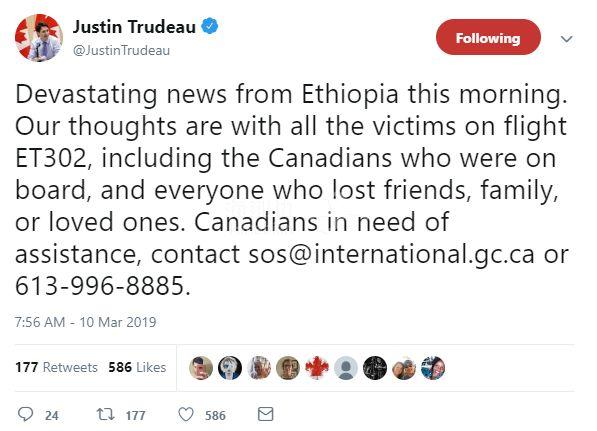Open Justin Trudeau's profile picture
This screenshot has width=597, height=431.
point(39,38)
